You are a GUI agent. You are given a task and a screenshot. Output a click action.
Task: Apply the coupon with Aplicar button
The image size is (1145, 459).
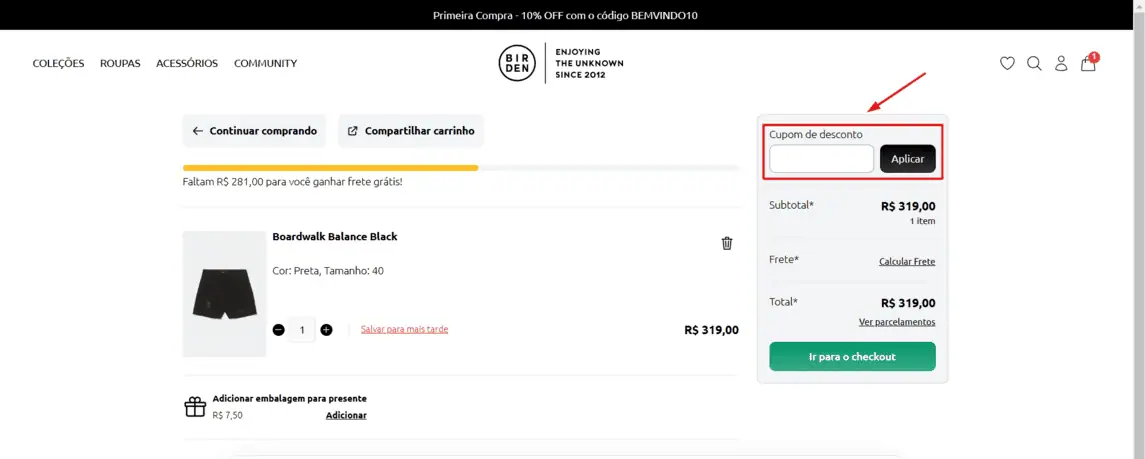pos(908,158)
